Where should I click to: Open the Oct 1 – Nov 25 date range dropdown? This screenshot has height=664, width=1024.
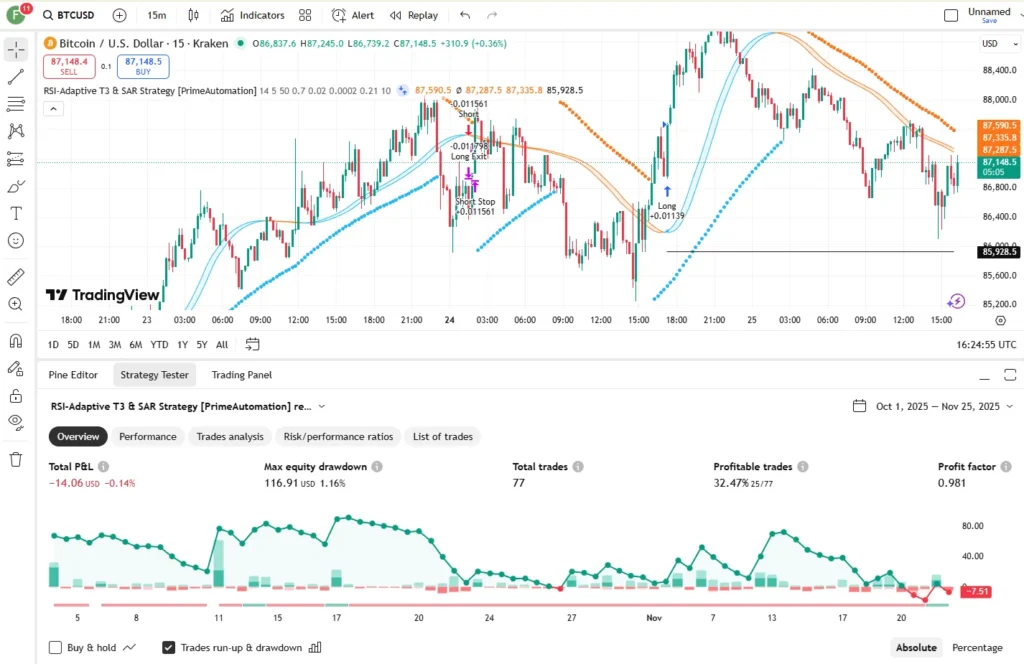(933, 406)
